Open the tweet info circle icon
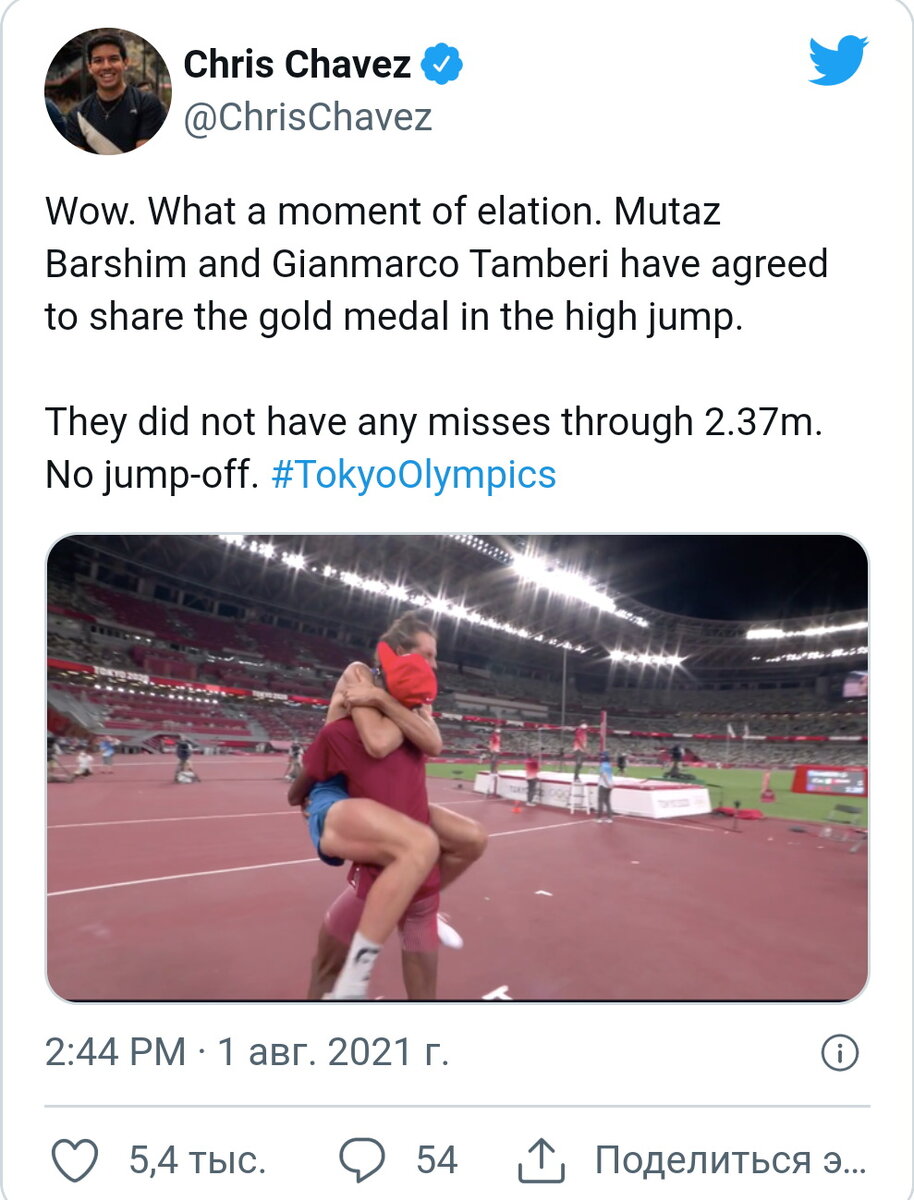 tap(840, 1052)
